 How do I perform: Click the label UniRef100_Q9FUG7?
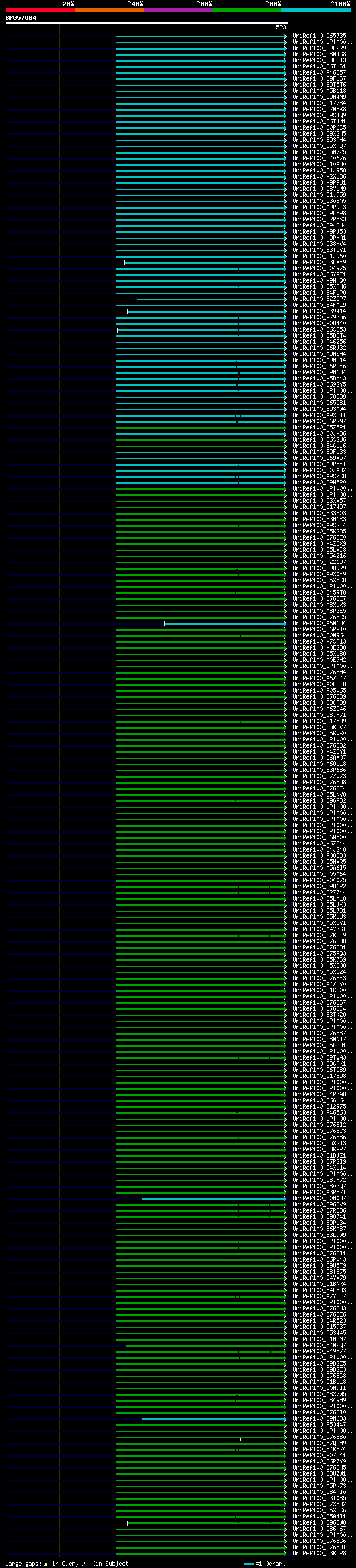(x=319, y=78)
